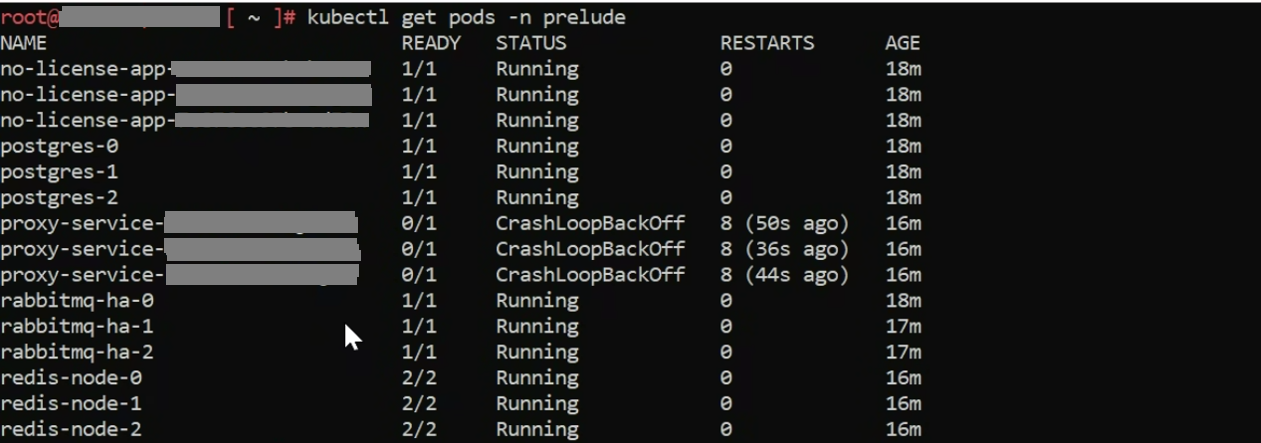Click the STATUS column header

coord(530,43)
